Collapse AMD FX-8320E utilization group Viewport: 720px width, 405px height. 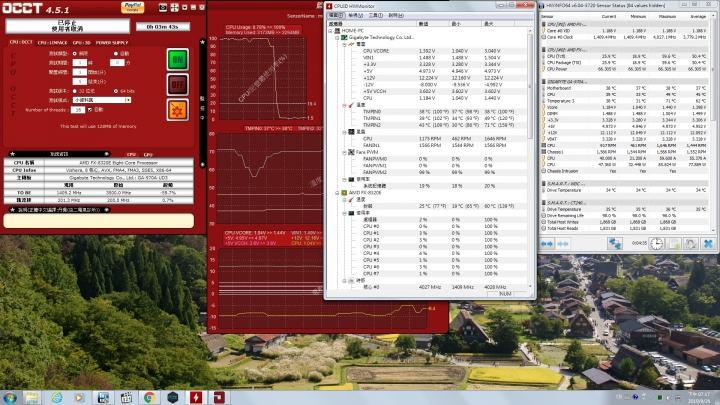(x=344, y=213)
